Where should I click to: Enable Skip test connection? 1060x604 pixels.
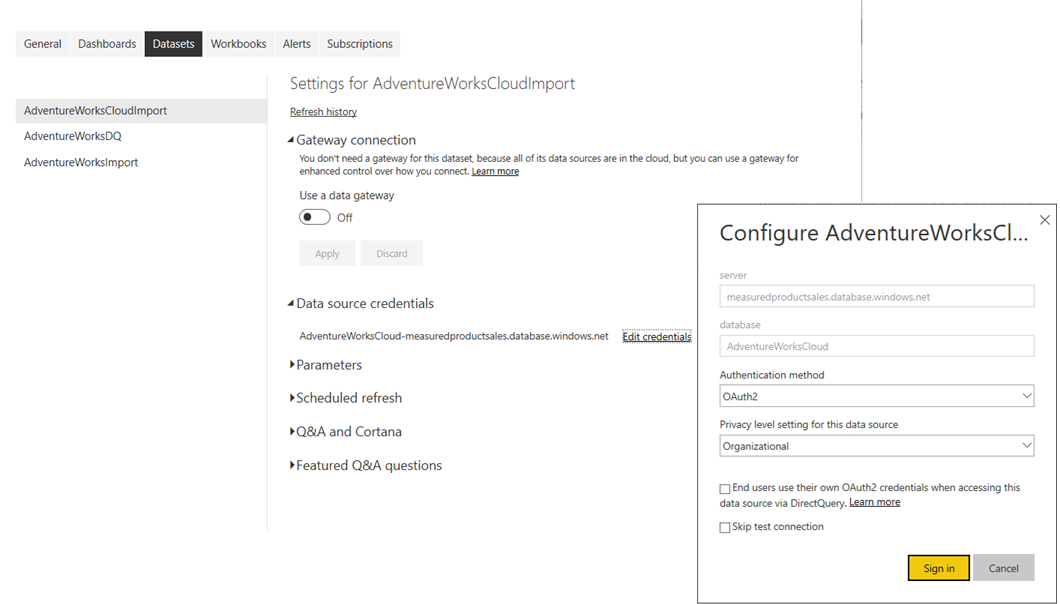pyautogui.click(x=724, y=526)
